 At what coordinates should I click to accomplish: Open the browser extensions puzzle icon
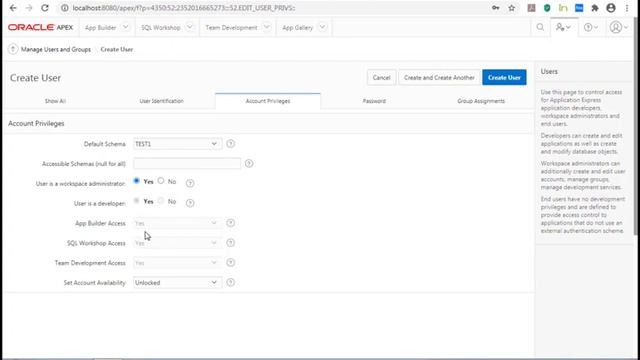tap(595, 8)
